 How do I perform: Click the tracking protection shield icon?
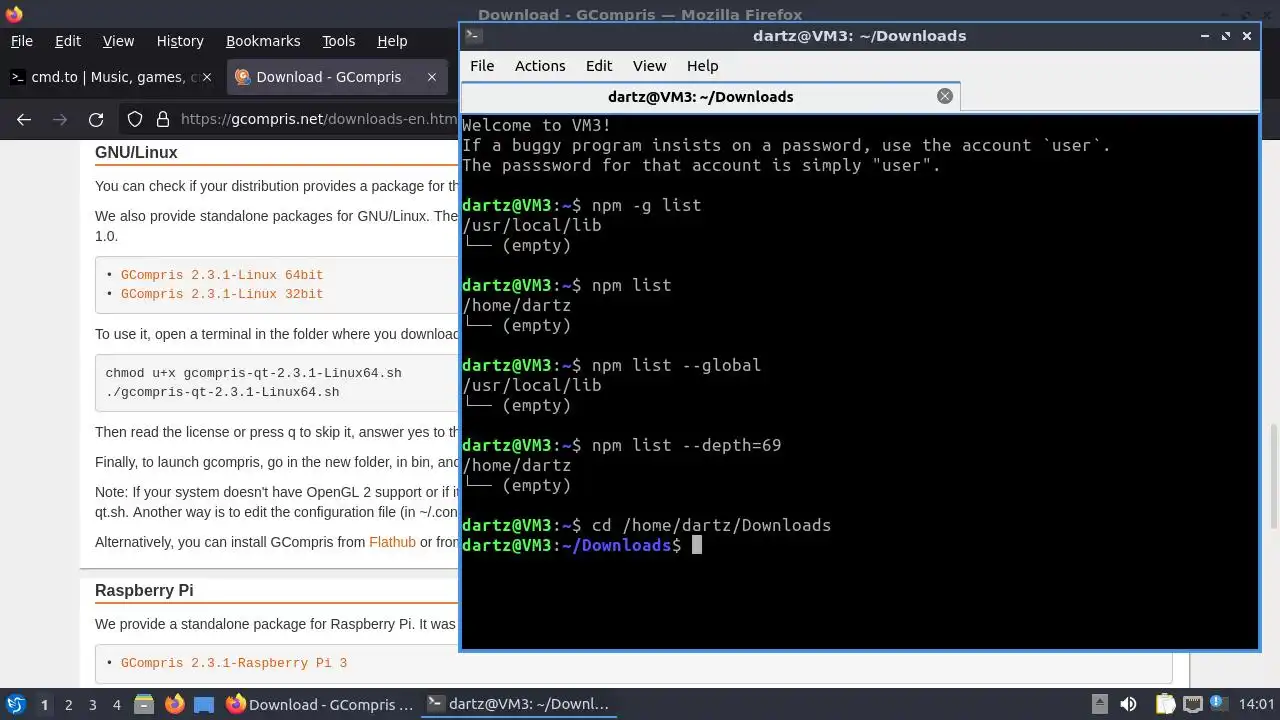pos(135,119)
